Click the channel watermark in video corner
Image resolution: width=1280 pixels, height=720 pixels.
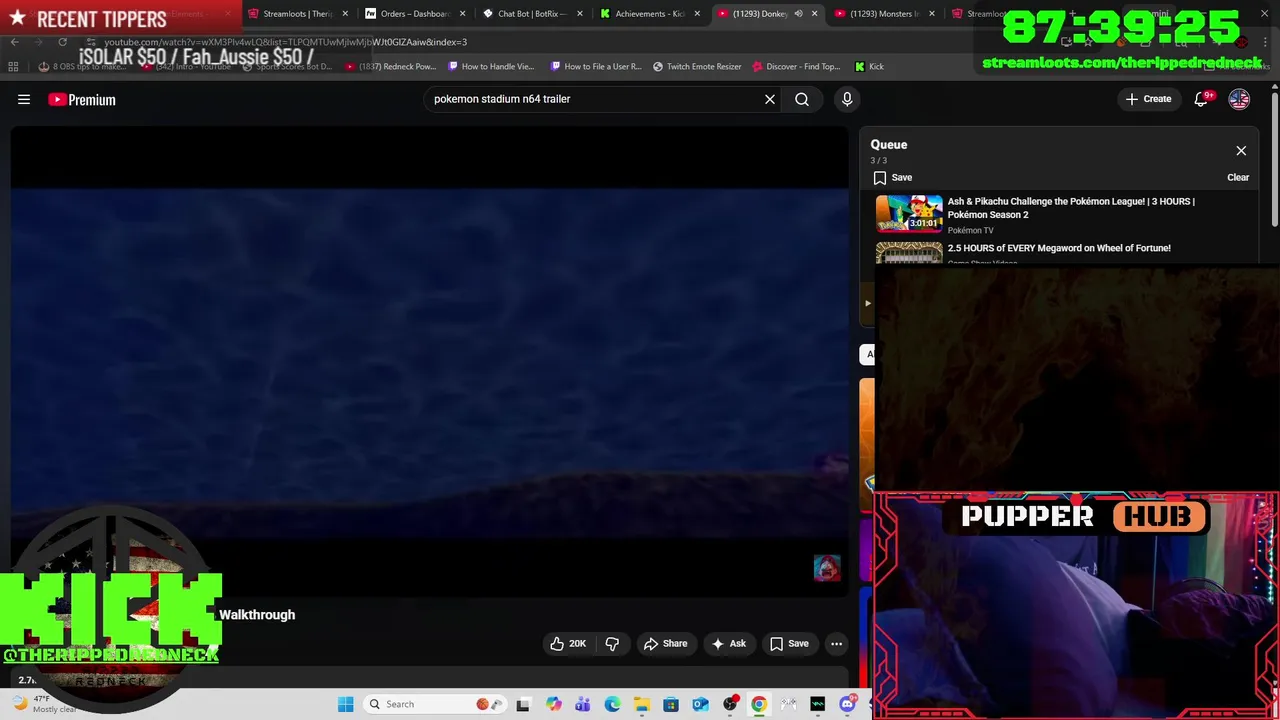[x=827, y=568]
